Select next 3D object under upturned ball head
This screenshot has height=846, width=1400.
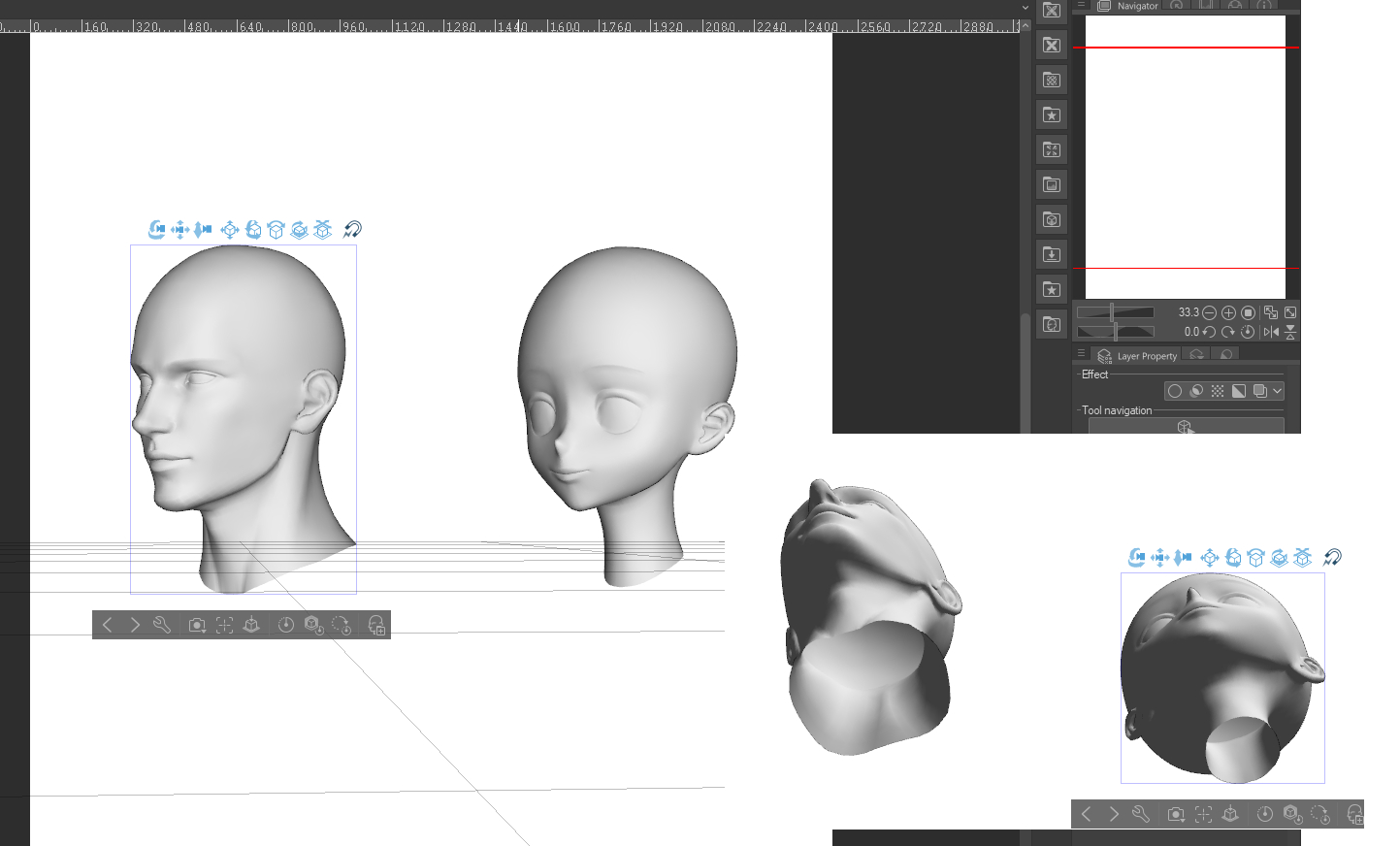coord(1114,814)
